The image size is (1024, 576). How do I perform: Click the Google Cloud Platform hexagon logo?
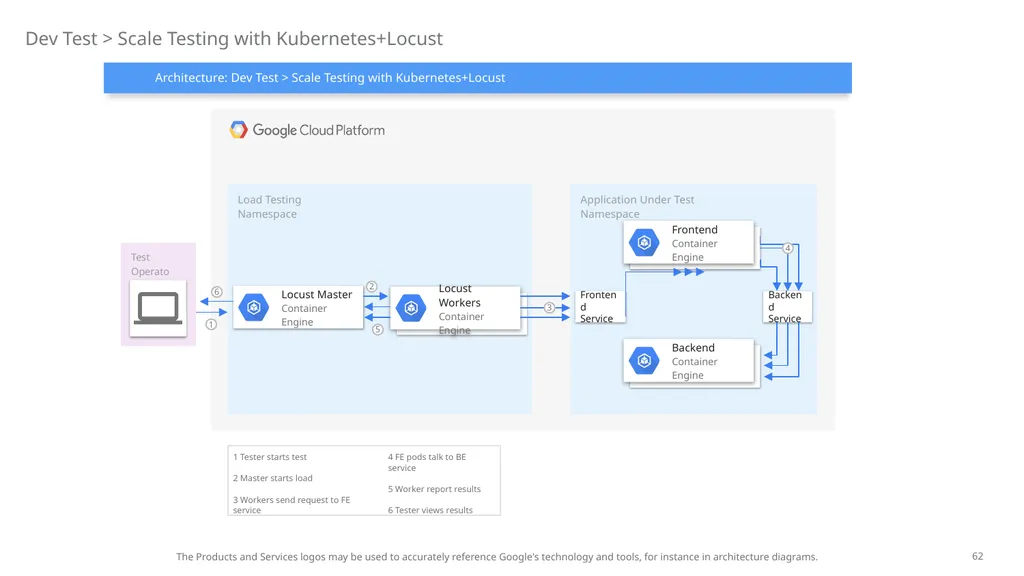tap(238, 130)
